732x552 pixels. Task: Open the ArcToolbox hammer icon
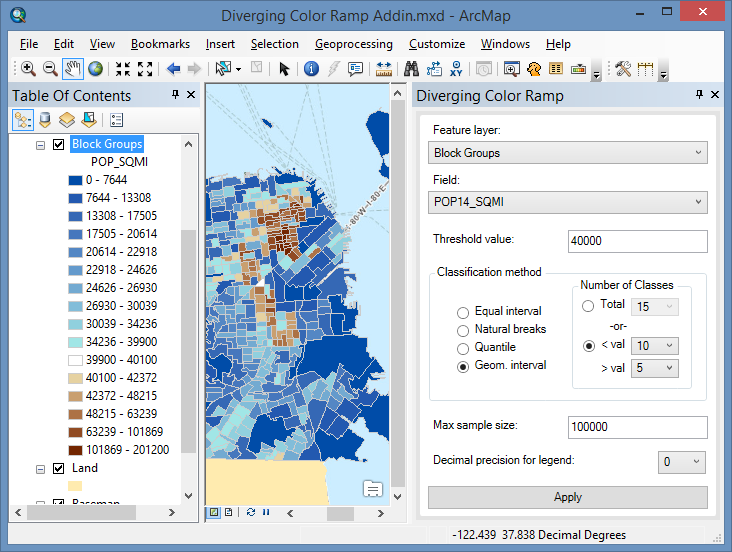[623, 69]
